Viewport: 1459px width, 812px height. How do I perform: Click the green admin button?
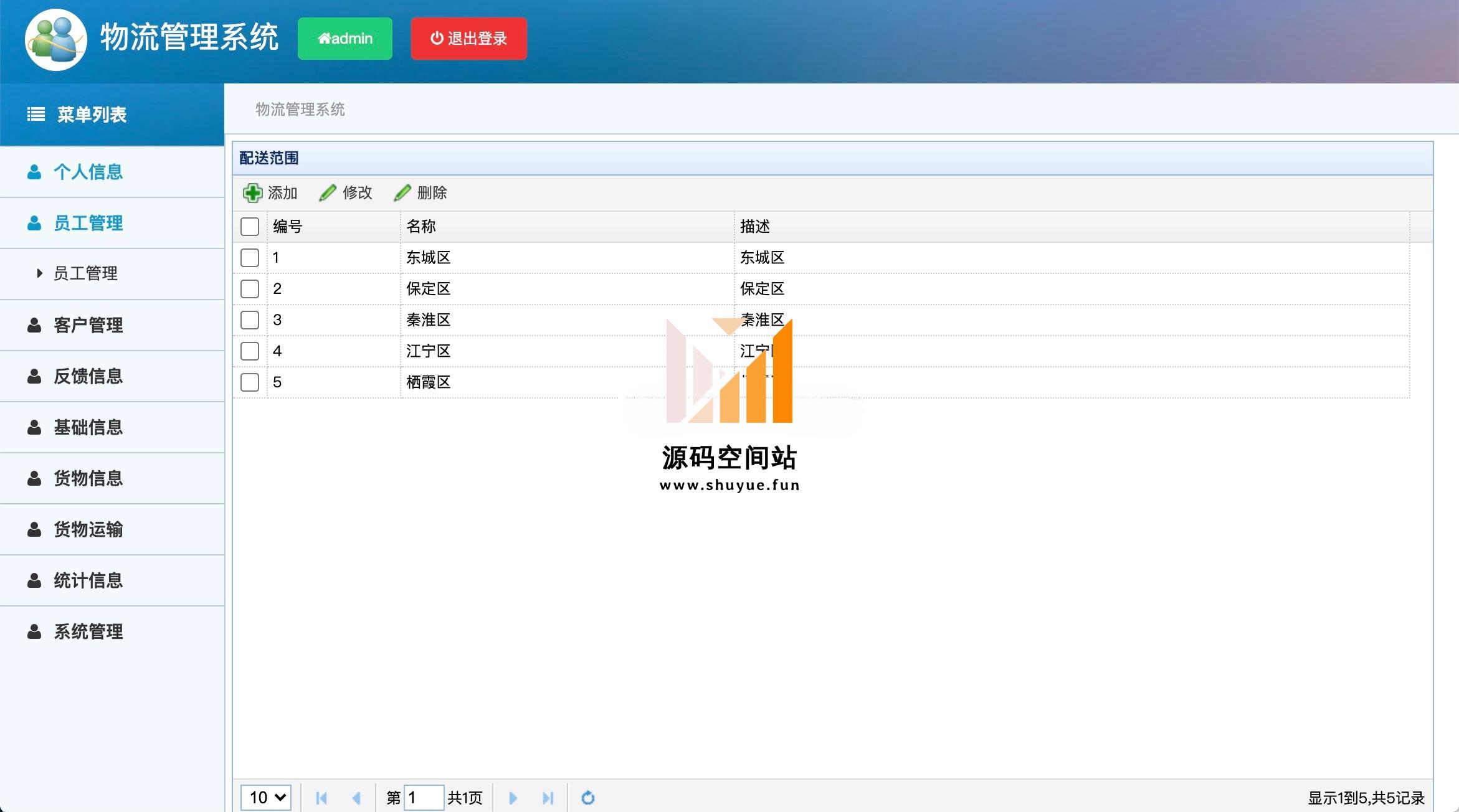345,39
